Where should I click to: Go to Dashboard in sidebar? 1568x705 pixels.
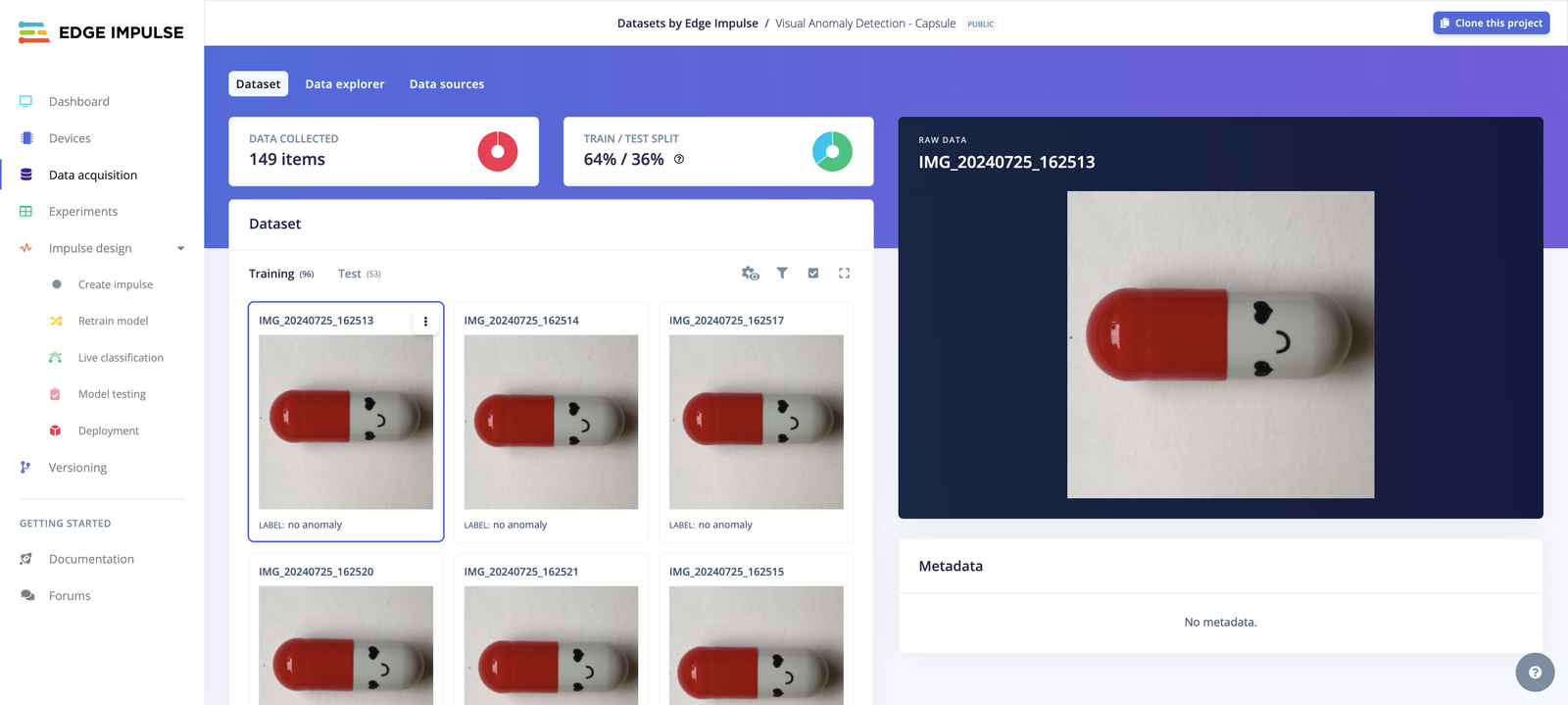[x=79, y=101]
